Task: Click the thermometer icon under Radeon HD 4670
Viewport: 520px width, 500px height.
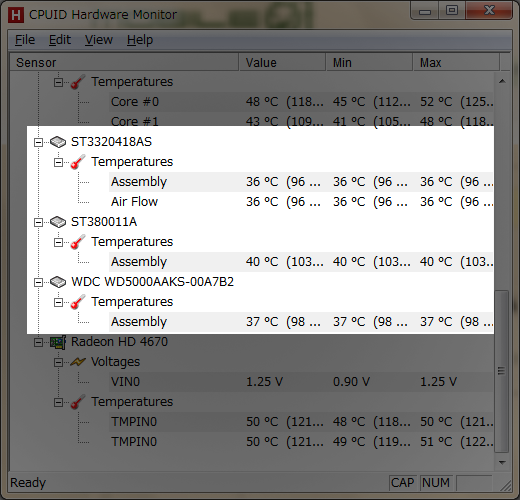Action: tap(78, 402)
